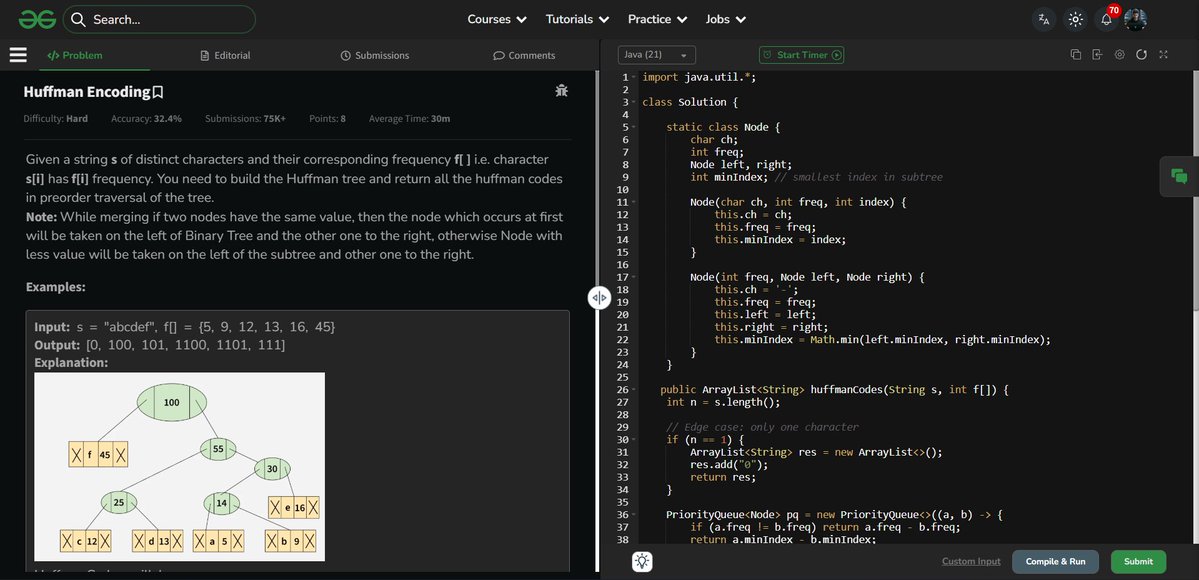Report a bug with the bug icon
Screen dimensions: 1199x580
[x=561, y=91]
